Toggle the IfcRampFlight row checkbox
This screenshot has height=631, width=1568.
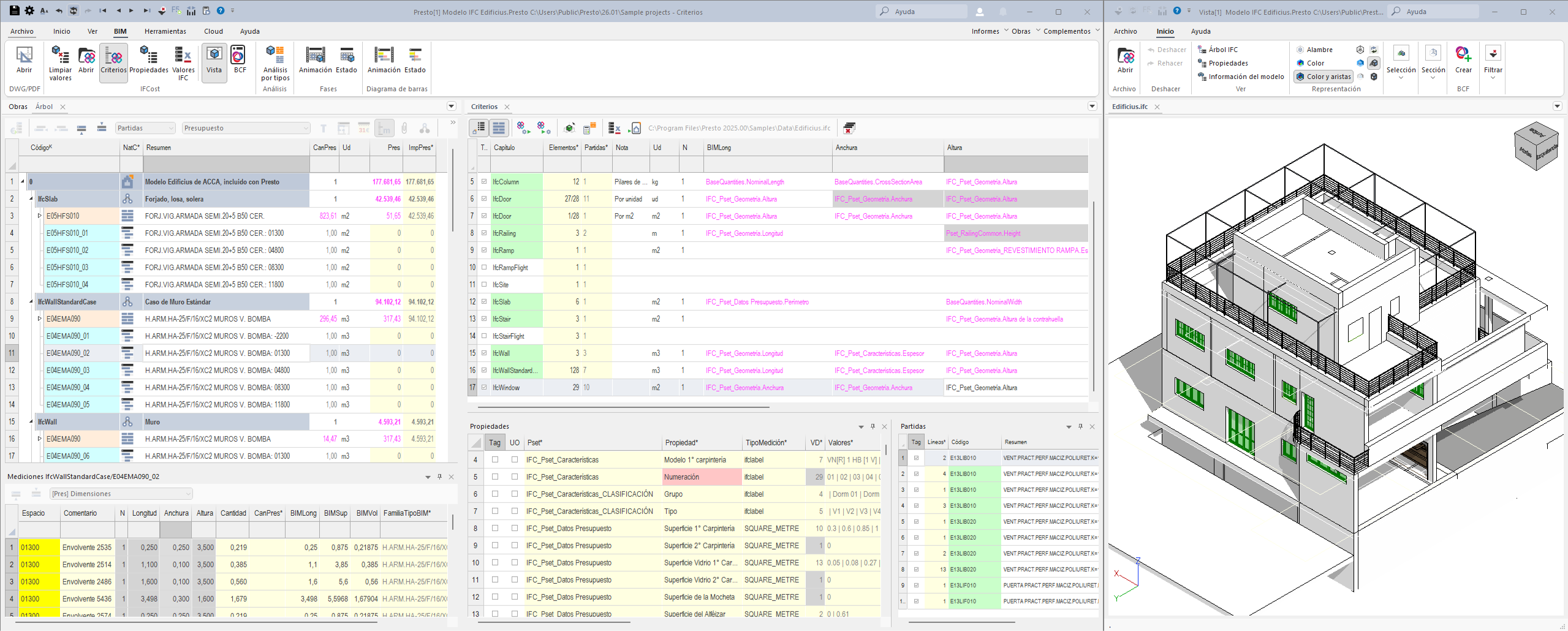[x=484, y=268]
